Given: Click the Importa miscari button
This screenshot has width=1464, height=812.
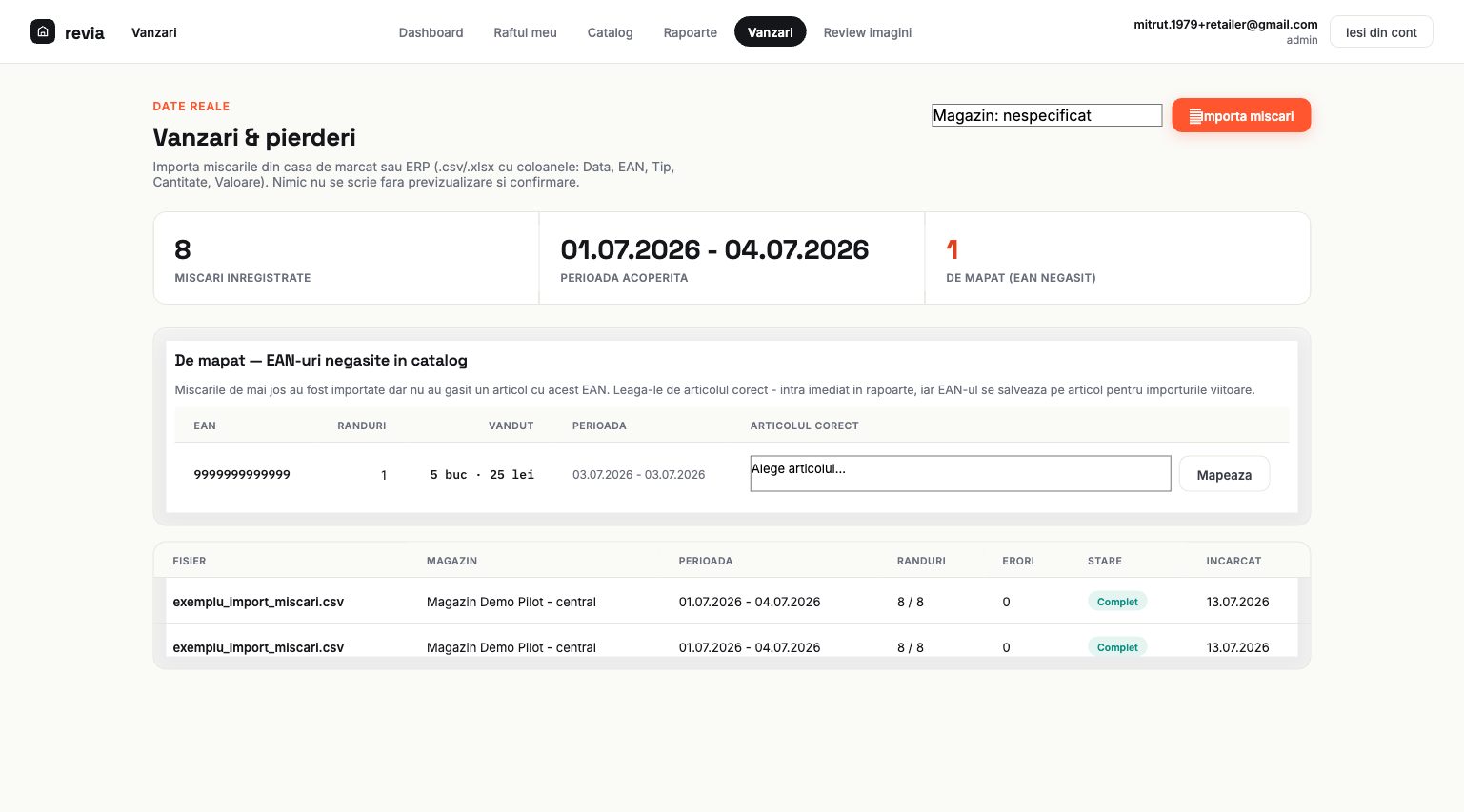Looking at the screenshot, I should (1241, 115).
